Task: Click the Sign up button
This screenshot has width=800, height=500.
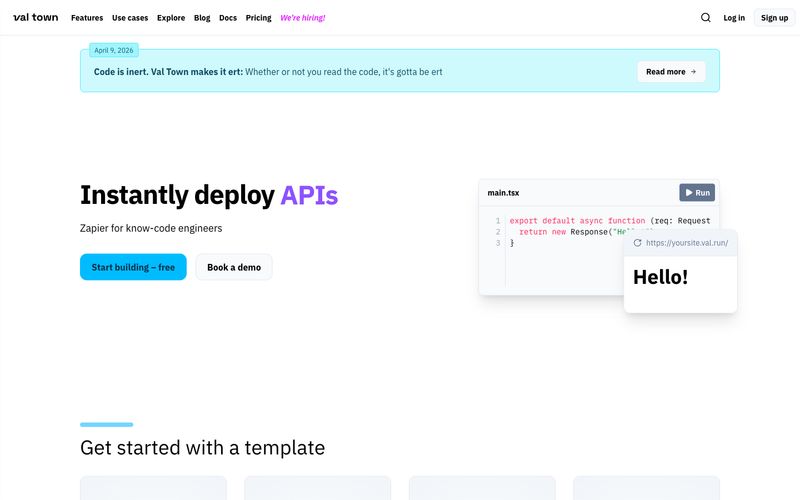Action: [774, 18]
